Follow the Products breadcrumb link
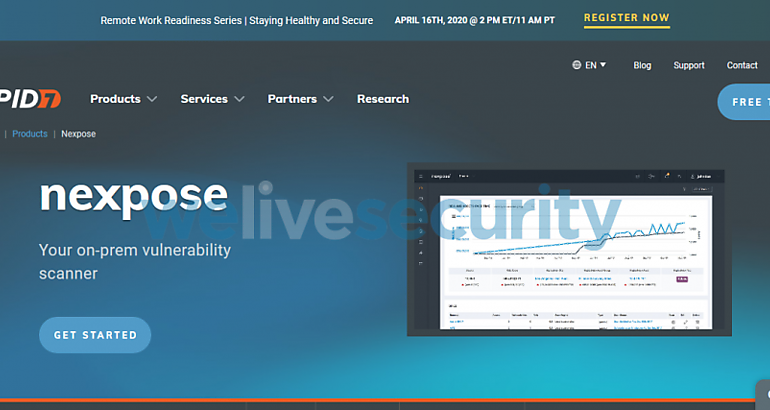This screenshot has width=770, height=410. coord(30,134)
